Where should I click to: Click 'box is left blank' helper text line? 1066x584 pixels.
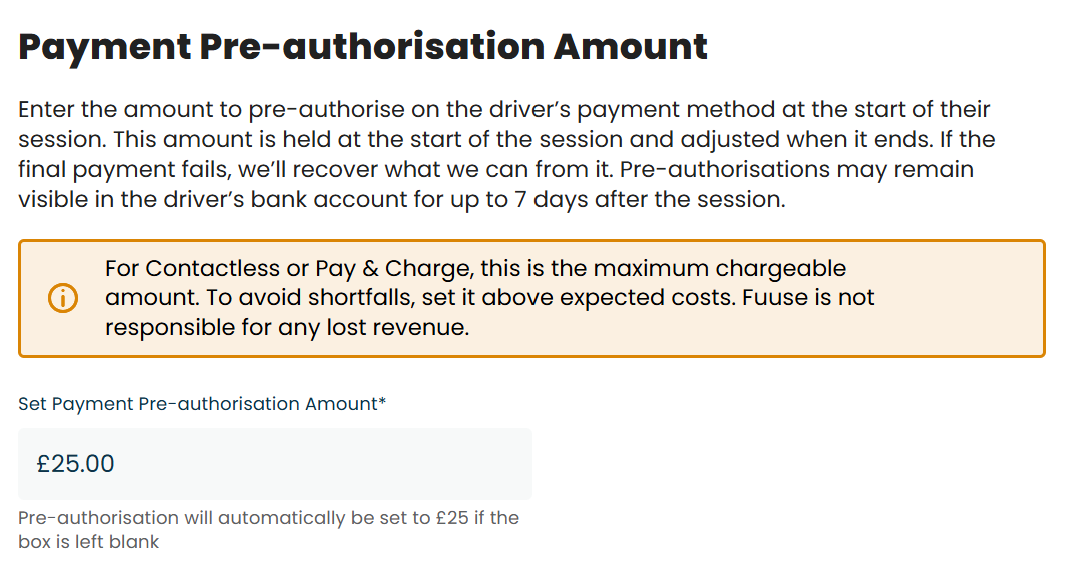pyautogui.click(x=89, y=542)
